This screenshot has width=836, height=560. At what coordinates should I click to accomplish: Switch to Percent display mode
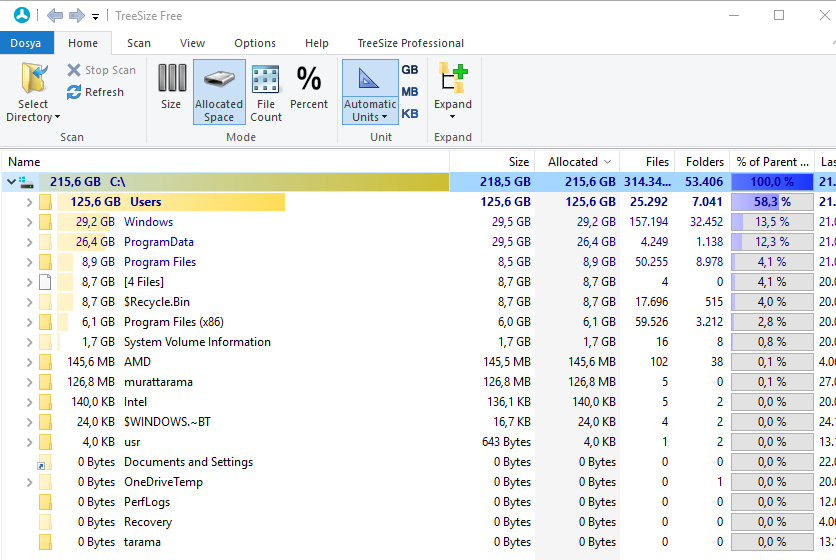coord(309,87)
